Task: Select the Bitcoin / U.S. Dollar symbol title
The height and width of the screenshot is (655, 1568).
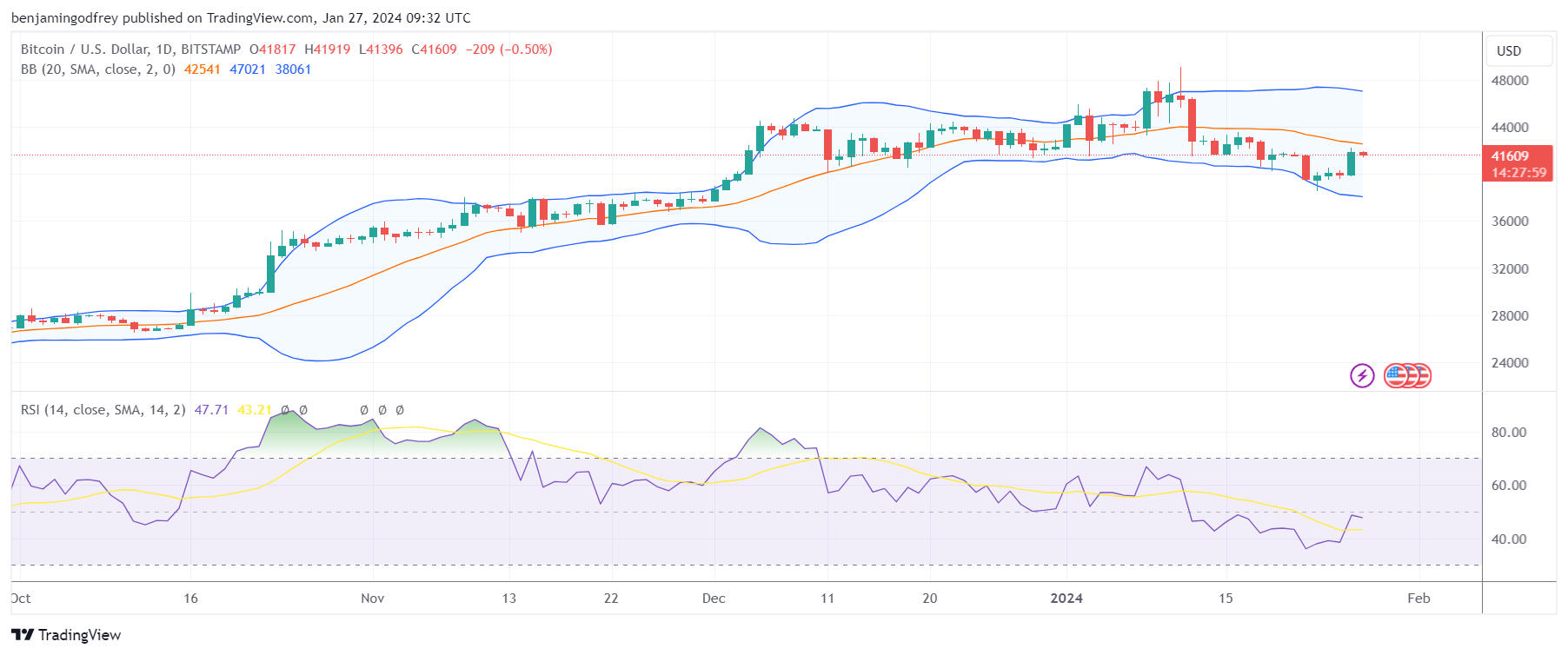Action: [130, 50]
